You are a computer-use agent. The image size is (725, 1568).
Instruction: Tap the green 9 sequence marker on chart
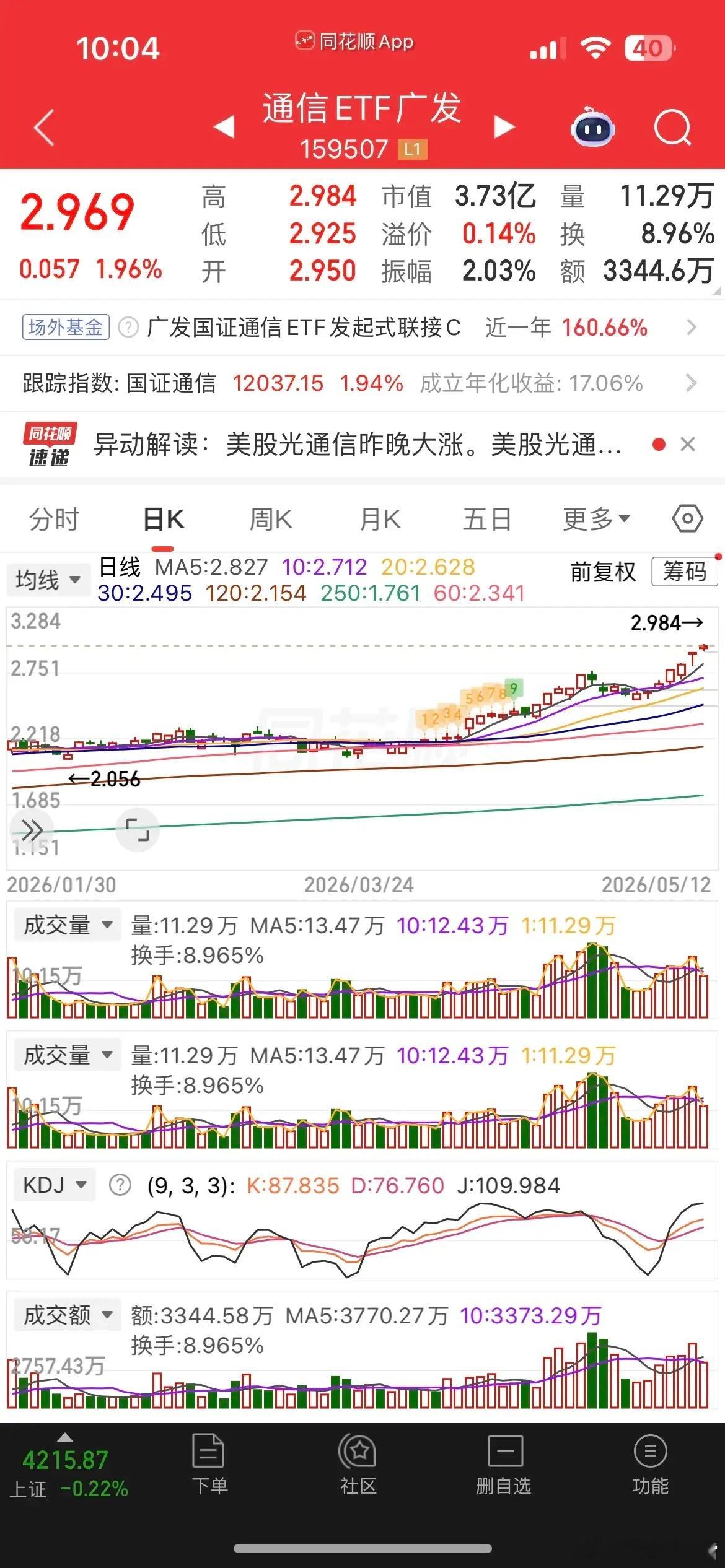[513, 688]
